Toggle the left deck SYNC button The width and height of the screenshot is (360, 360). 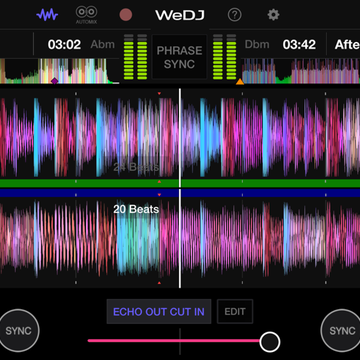[x=18, y=330]
